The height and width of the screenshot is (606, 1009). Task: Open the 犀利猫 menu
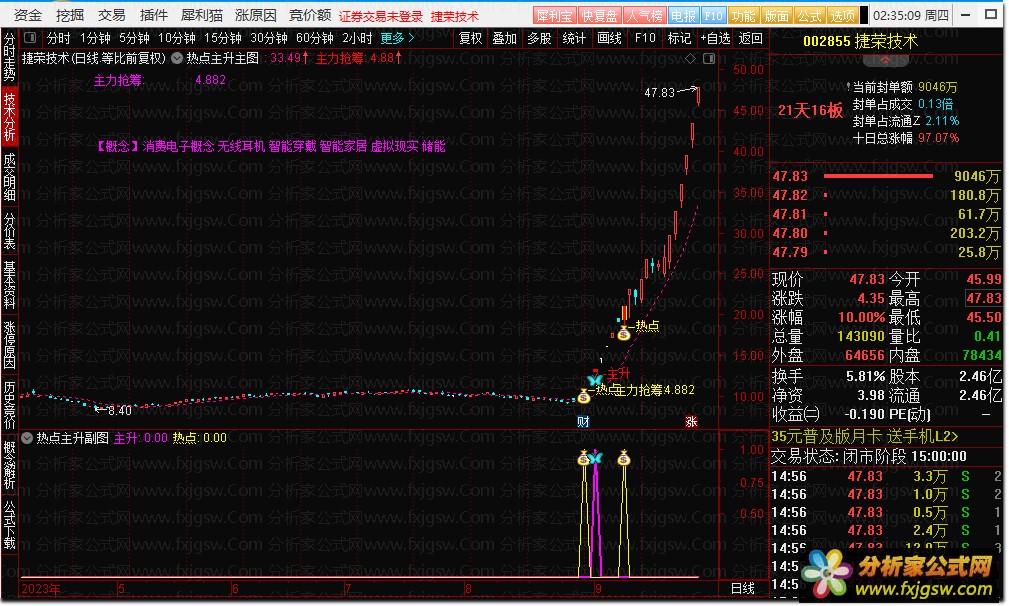[x=201, y=15]
